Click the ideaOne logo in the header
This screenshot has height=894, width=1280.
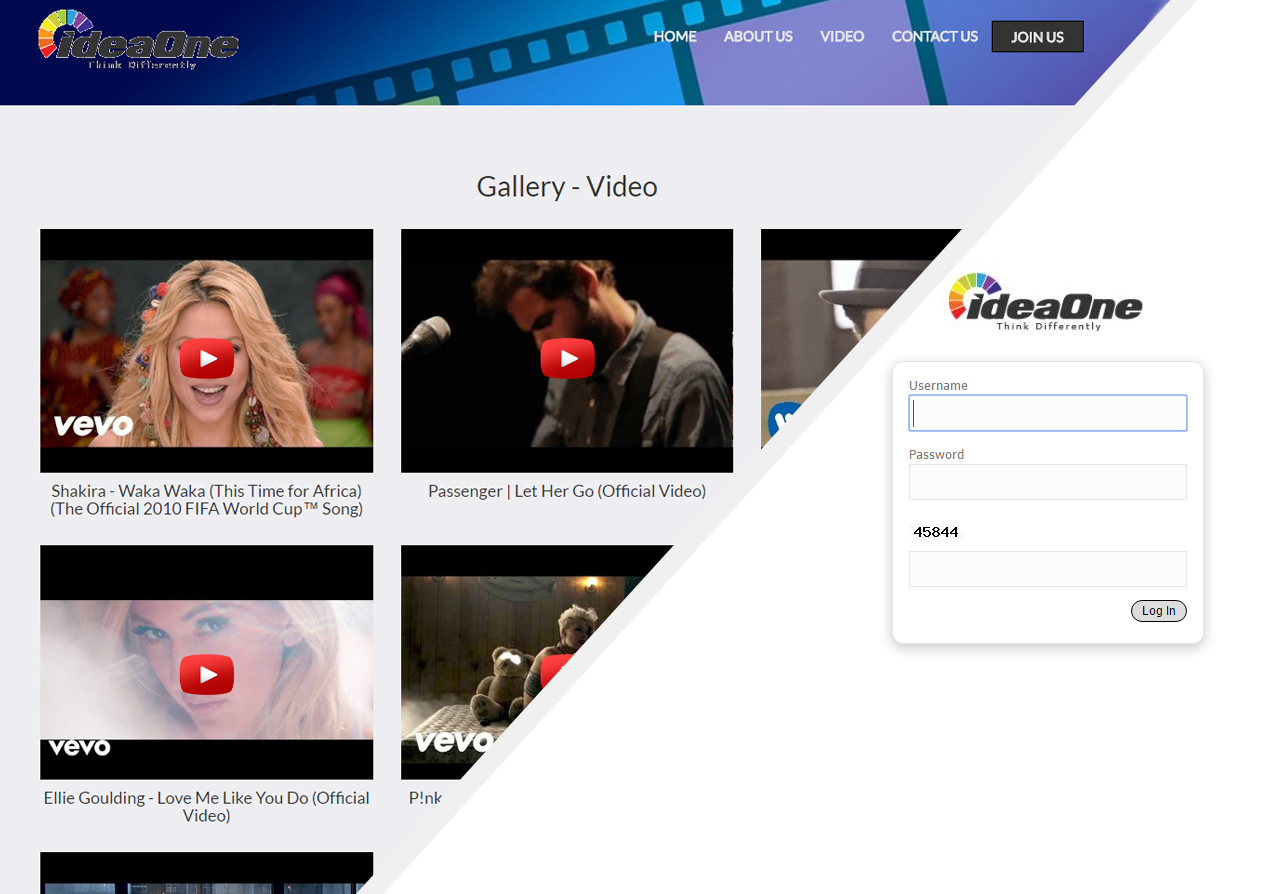138,38
